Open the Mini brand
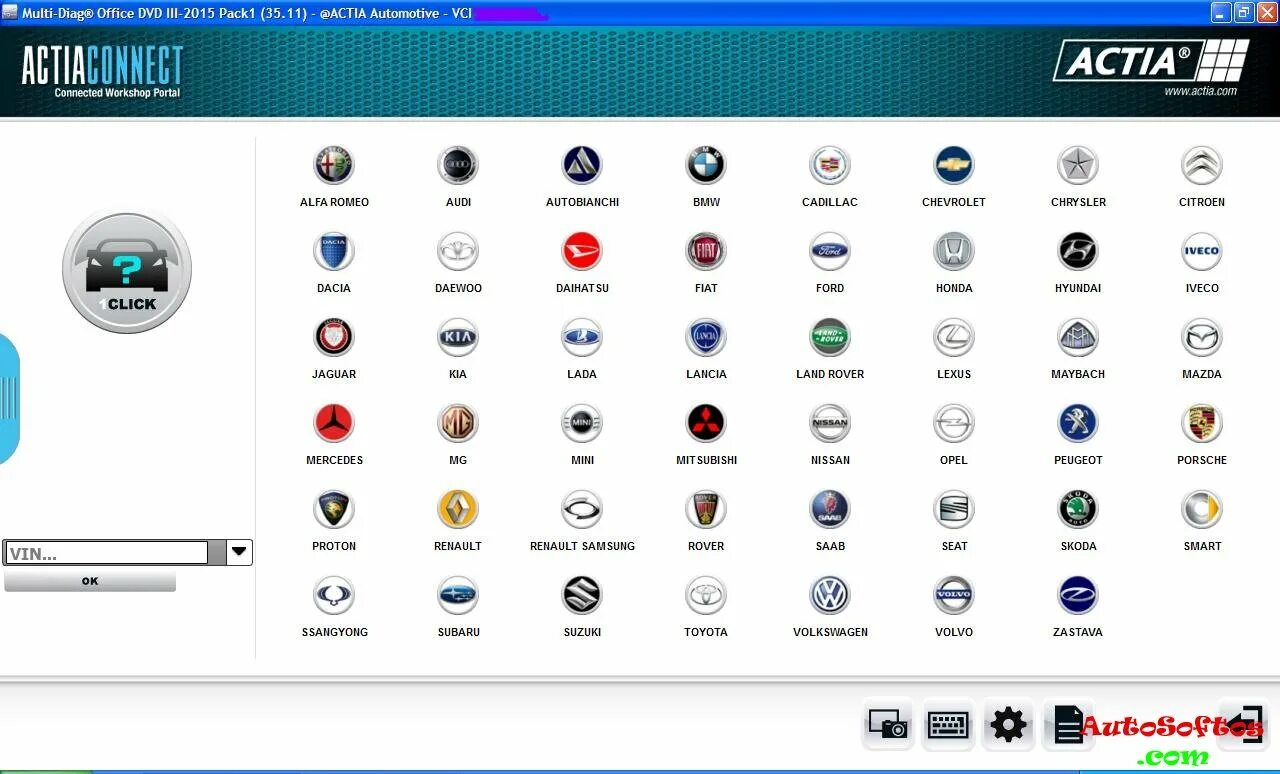Image resolution: width=1280 pixels, height=774 pixels. click(582, 423)
